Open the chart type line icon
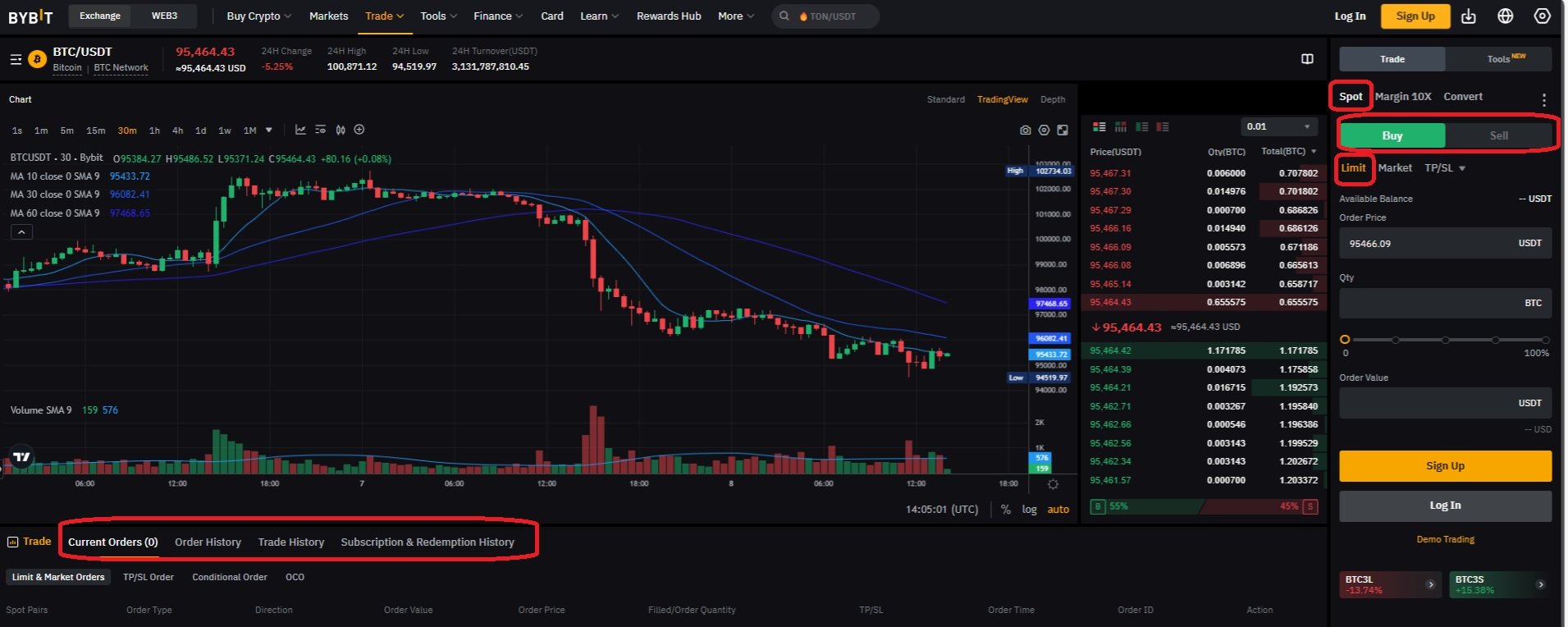 [x=300, y=130]
